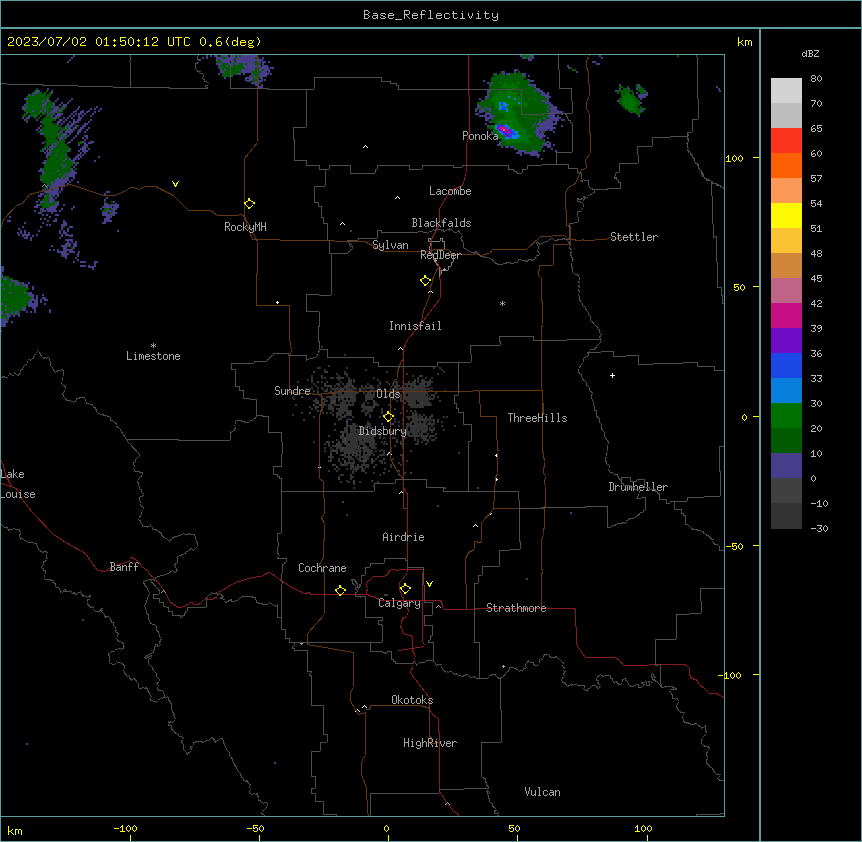Viewport: 862px width, 842px height.
Task: Click the Ponoka city label
Action: [x=480, y=136]
